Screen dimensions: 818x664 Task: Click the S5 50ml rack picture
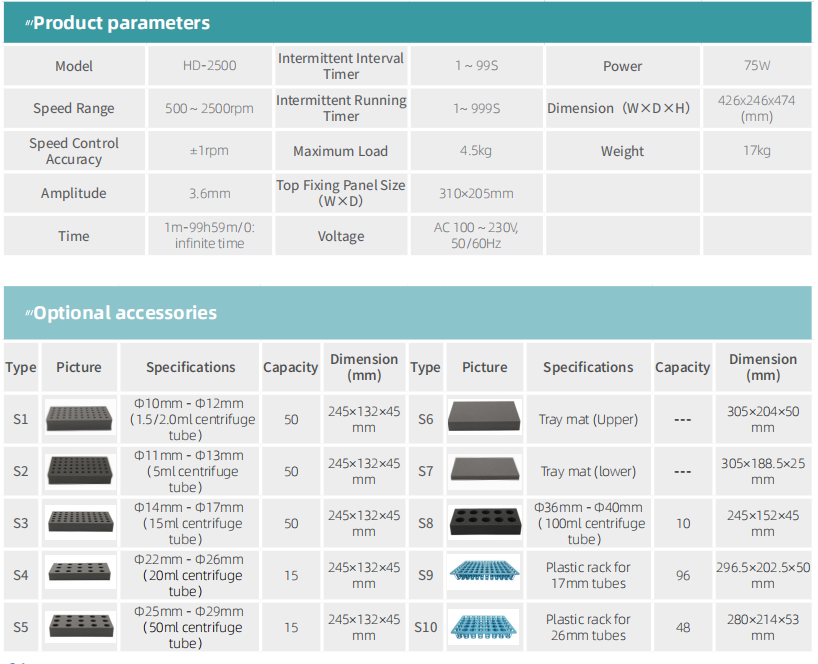coord(80,627)
